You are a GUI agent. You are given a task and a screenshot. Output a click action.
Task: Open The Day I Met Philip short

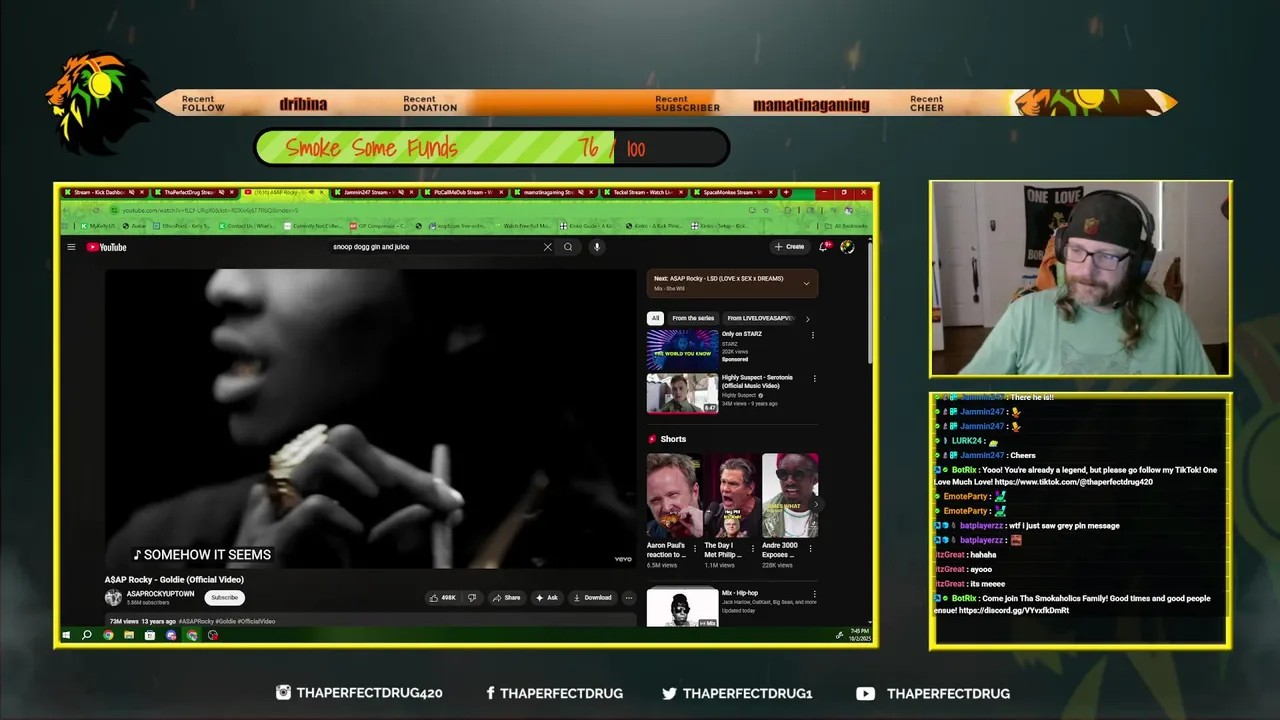click(x=732, y=495)
